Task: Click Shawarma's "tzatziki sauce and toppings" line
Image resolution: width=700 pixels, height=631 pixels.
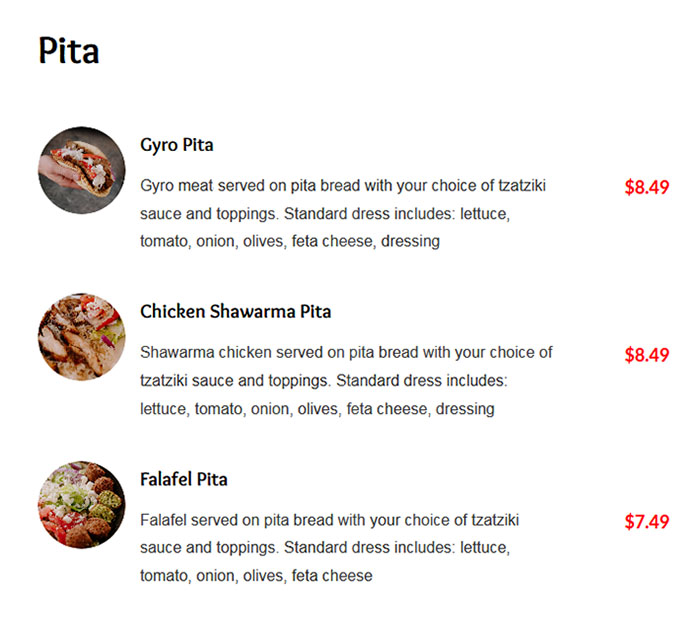Action: tap(324, 380)
